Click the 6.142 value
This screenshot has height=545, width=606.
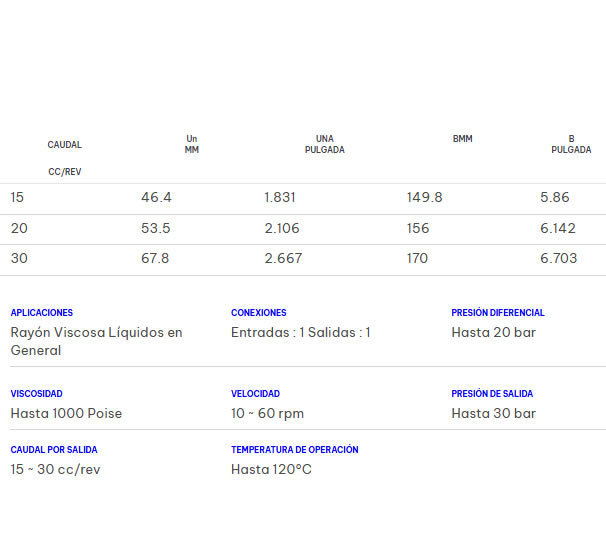tap(558, 229)
